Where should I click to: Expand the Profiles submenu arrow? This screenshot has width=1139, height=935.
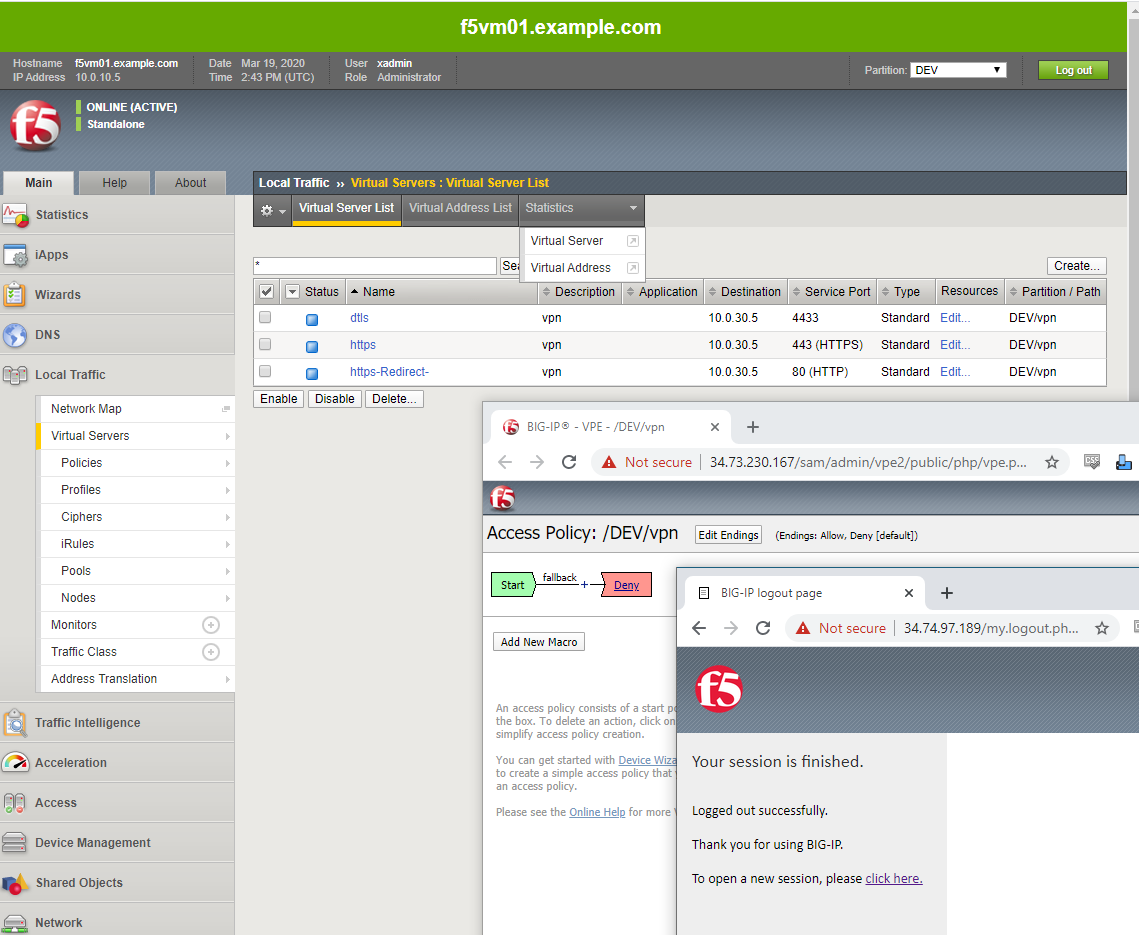[227, 490]
